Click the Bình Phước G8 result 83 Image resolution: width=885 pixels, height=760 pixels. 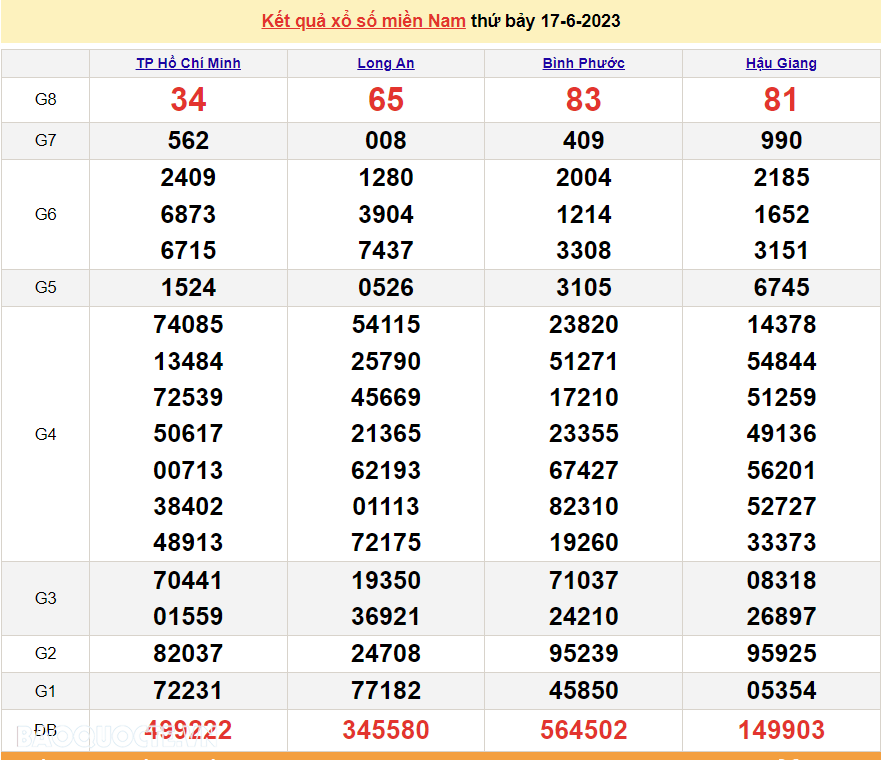583,100
